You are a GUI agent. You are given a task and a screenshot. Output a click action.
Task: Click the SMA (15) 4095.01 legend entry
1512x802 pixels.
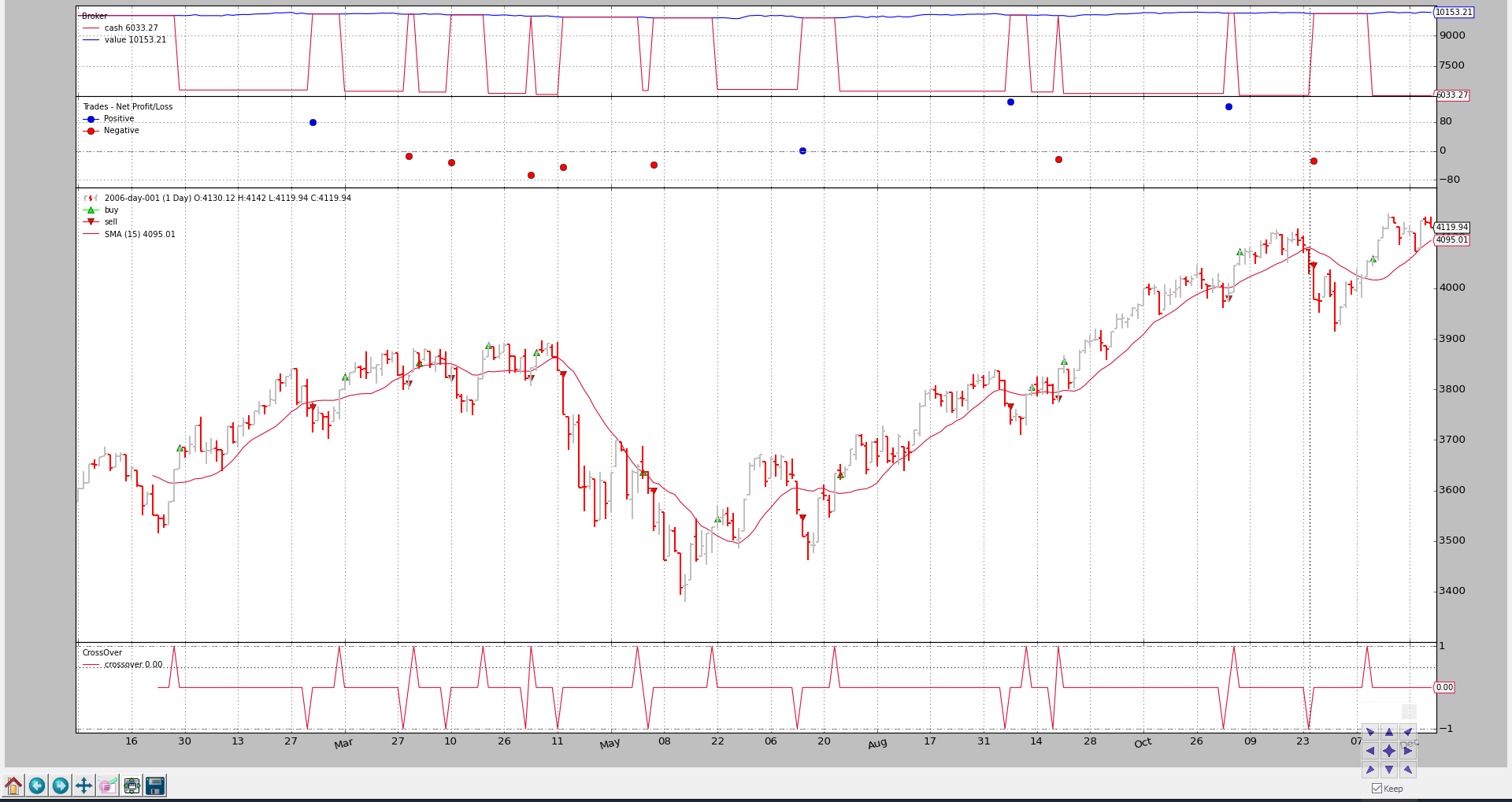(139, 234)
